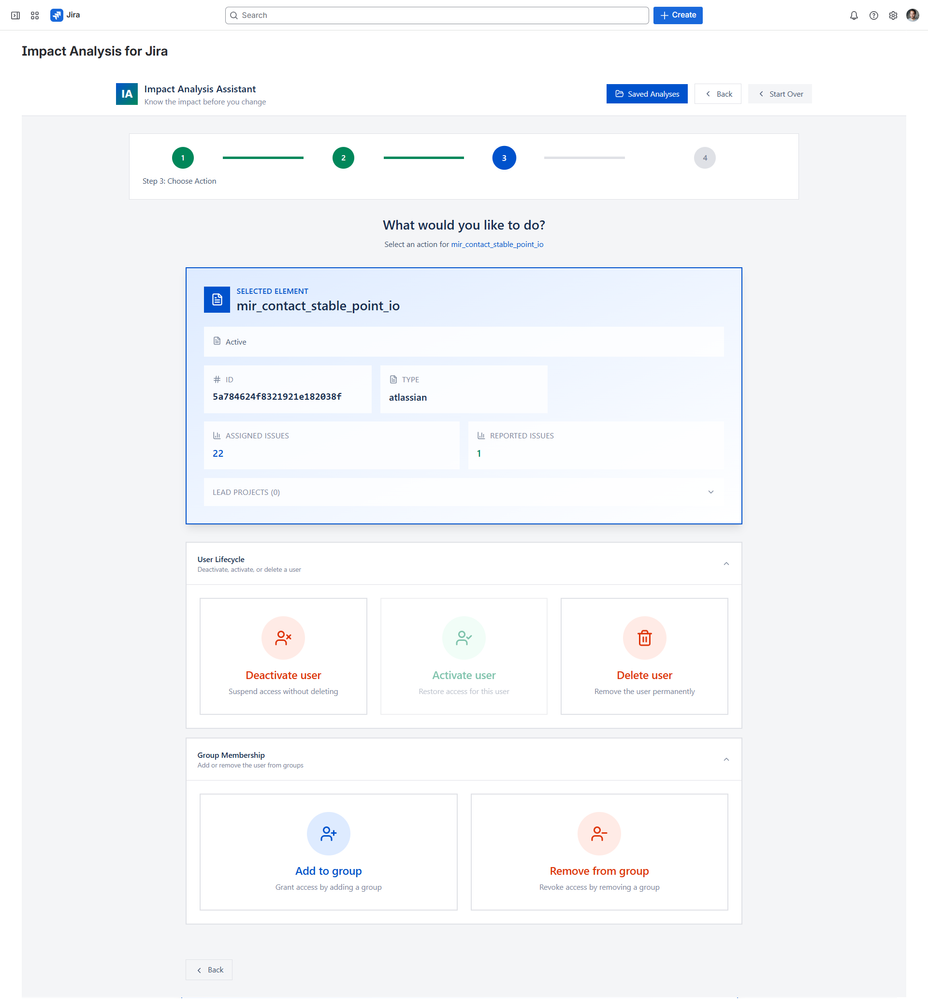Viewport: 928px width, 999px height.
Task: Select the Delete user trash icon
Action: tap(644, 637)
